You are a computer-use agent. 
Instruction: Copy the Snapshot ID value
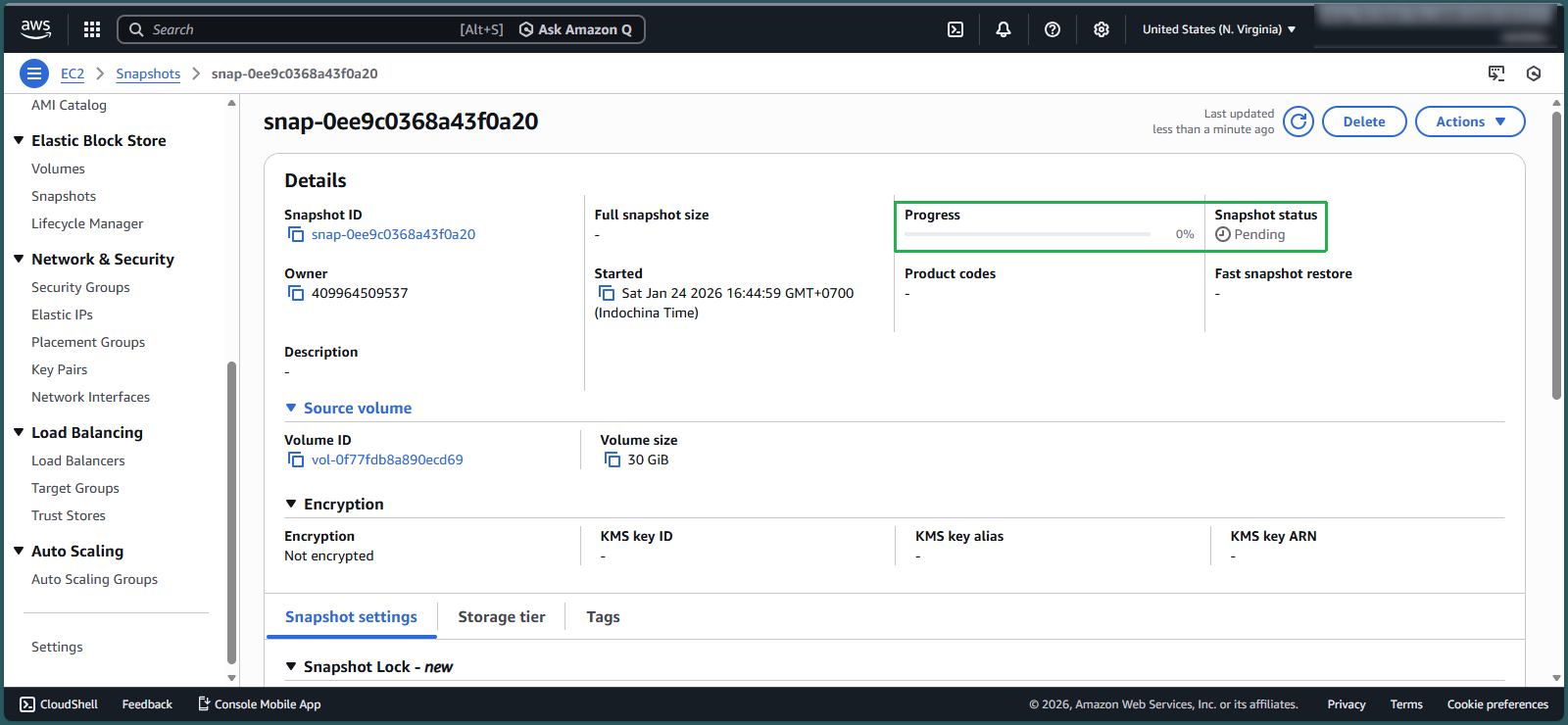click(296, 234)
